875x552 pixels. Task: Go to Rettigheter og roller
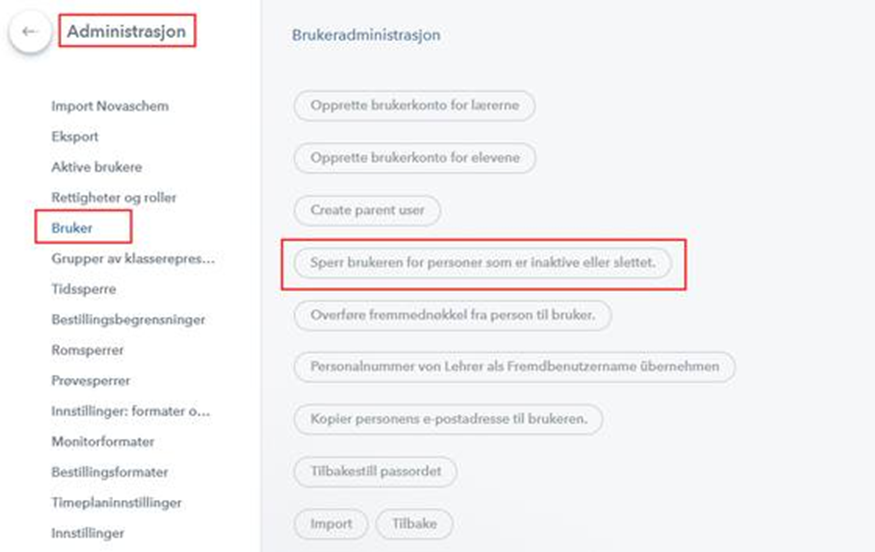[114, 198]
